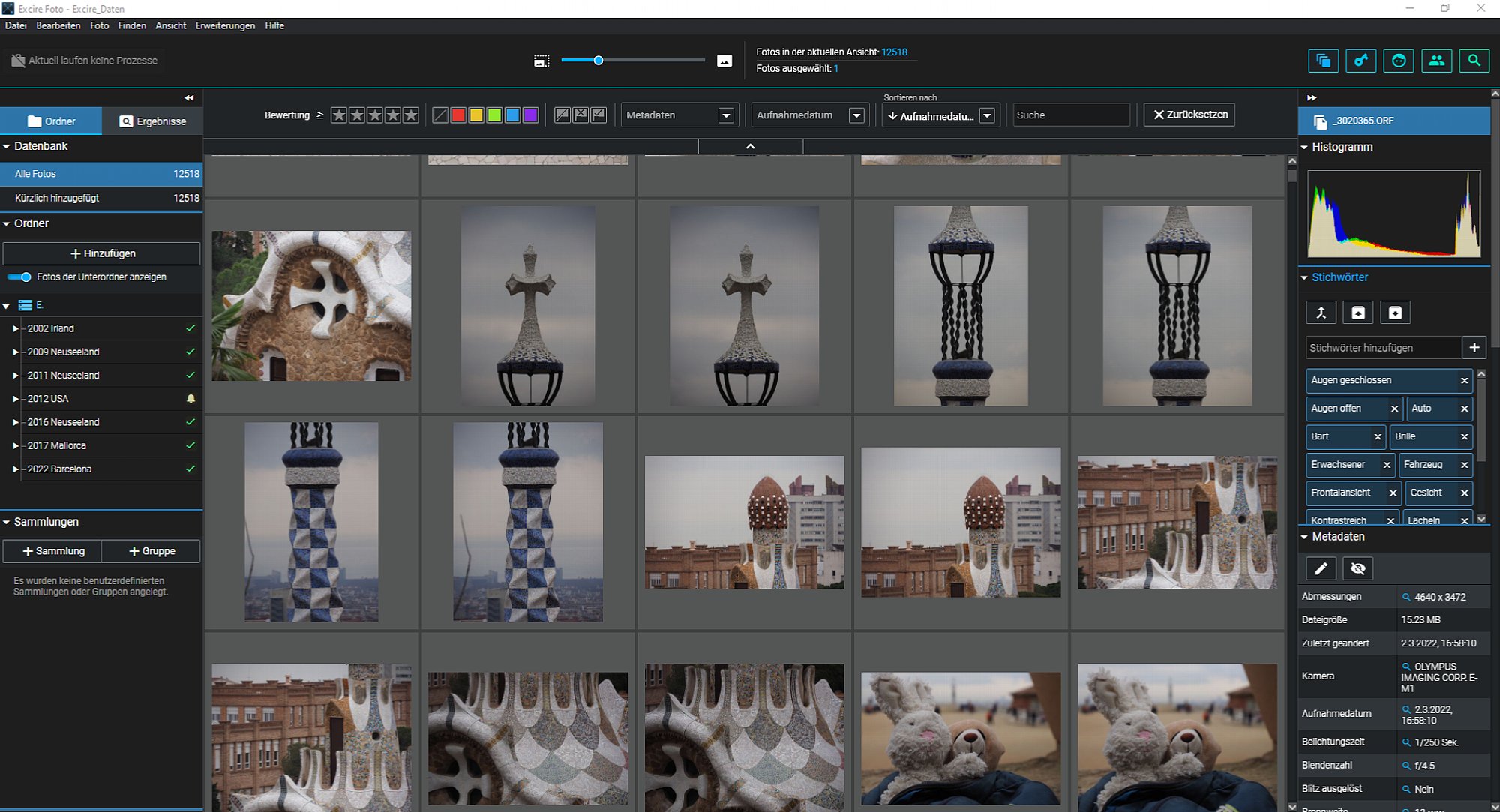Click the thumbnail size slider handle
This screenshot has width=1500, height=812.
[598, 61]
